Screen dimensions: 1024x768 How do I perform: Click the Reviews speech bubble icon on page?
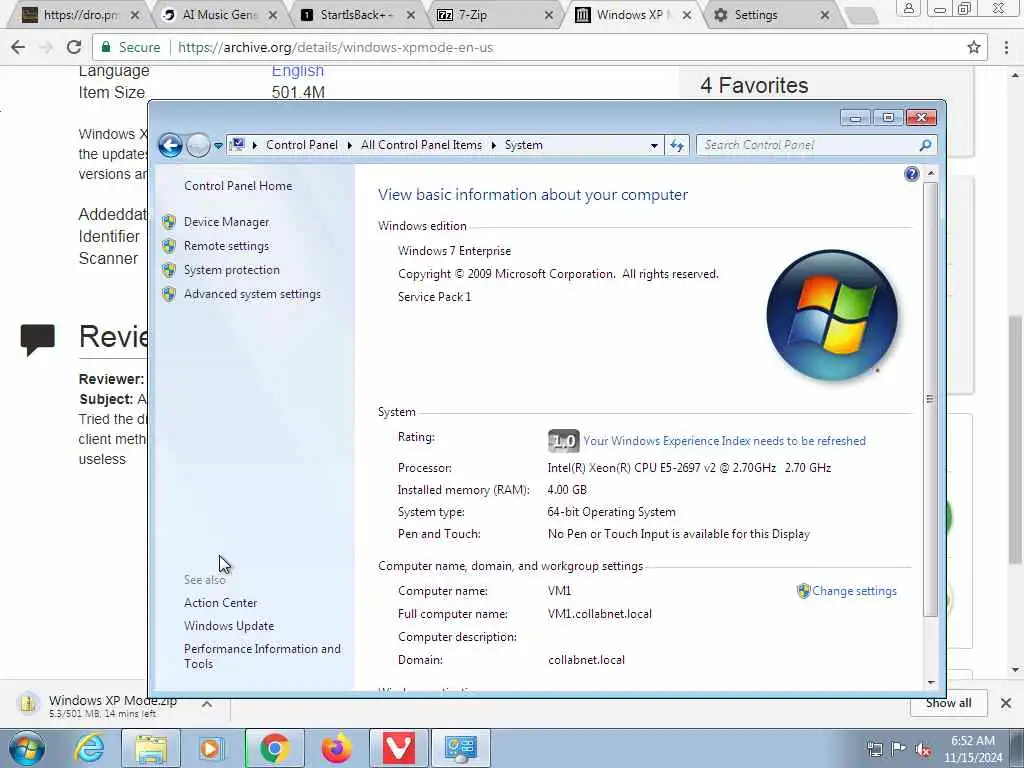38,340
